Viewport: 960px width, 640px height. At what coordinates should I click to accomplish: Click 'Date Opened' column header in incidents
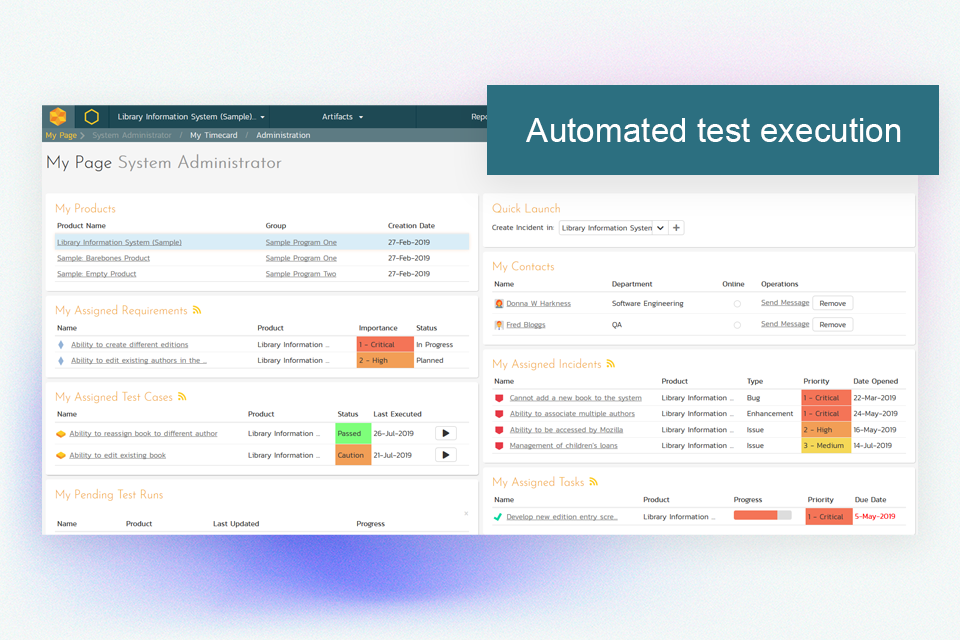tap(876, 381)
